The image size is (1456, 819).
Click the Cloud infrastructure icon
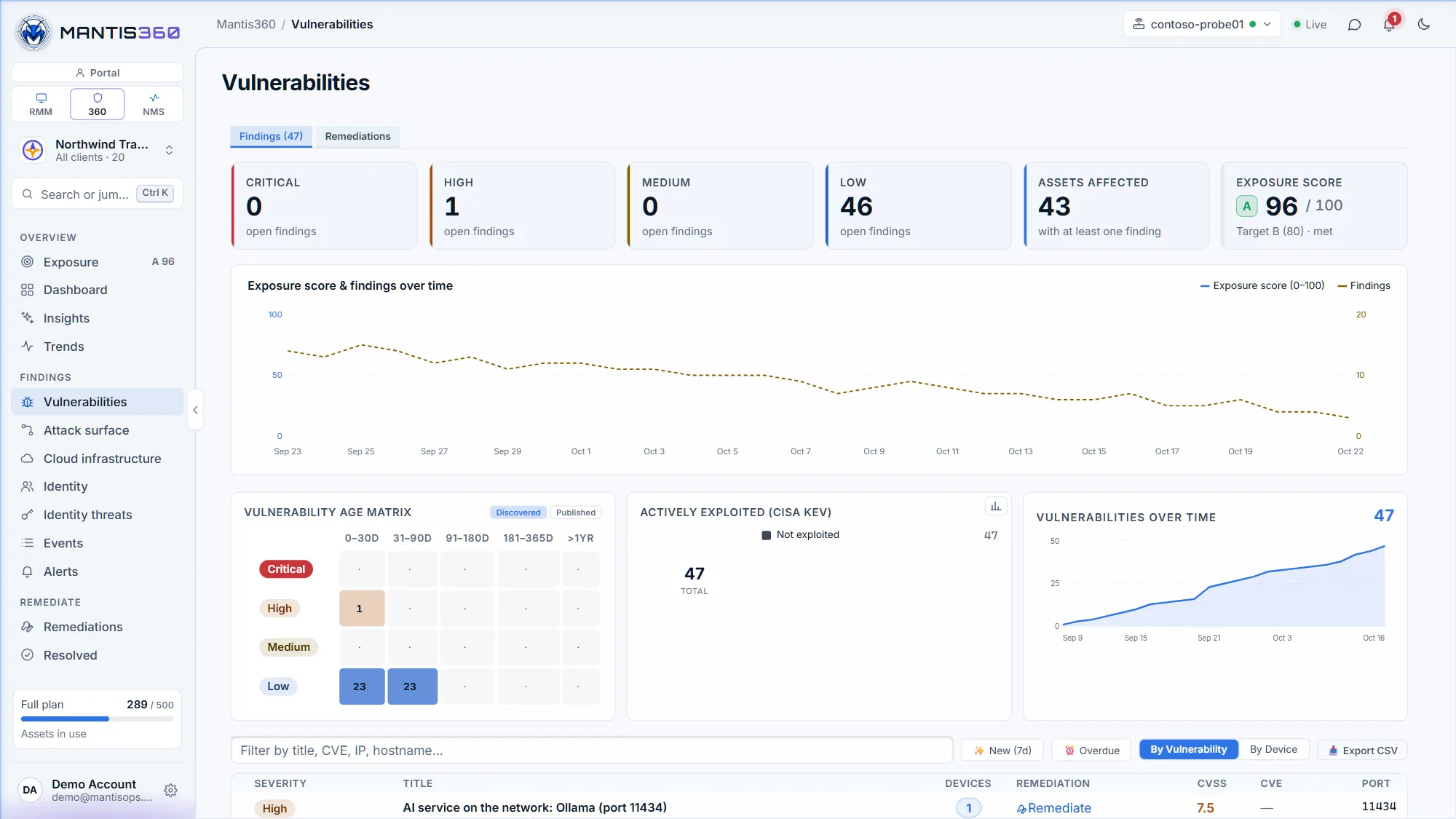point(28,459)
